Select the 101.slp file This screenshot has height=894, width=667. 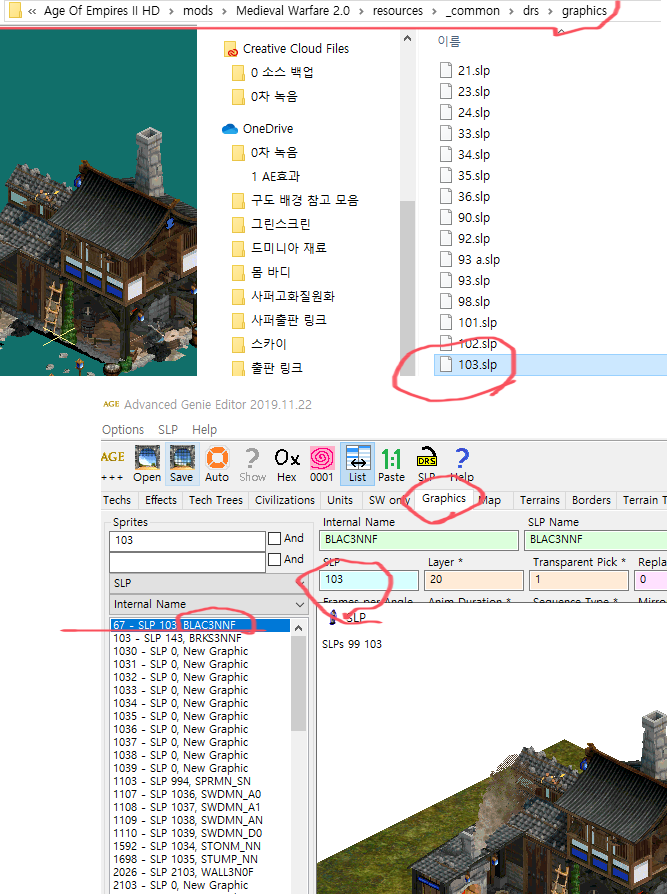click(477, 323)
